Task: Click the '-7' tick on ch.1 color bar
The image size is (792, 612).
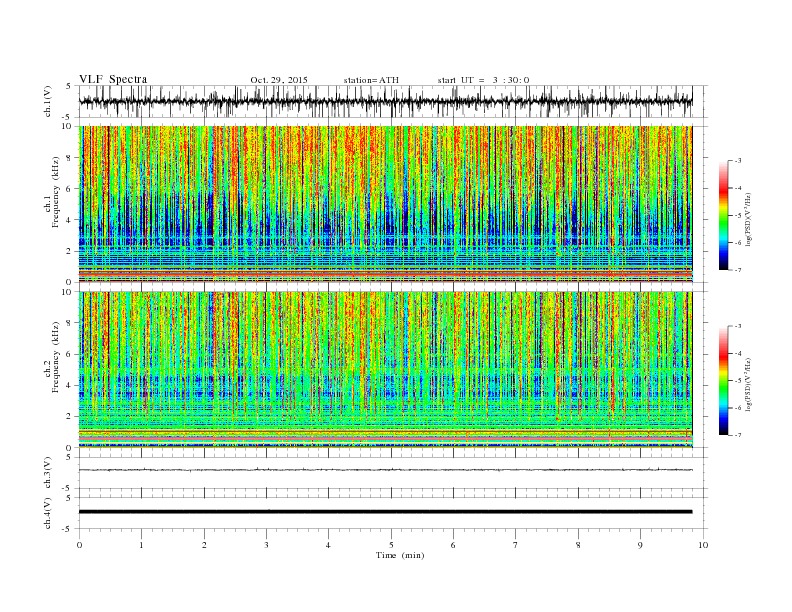Action: (x=737, y=270)
